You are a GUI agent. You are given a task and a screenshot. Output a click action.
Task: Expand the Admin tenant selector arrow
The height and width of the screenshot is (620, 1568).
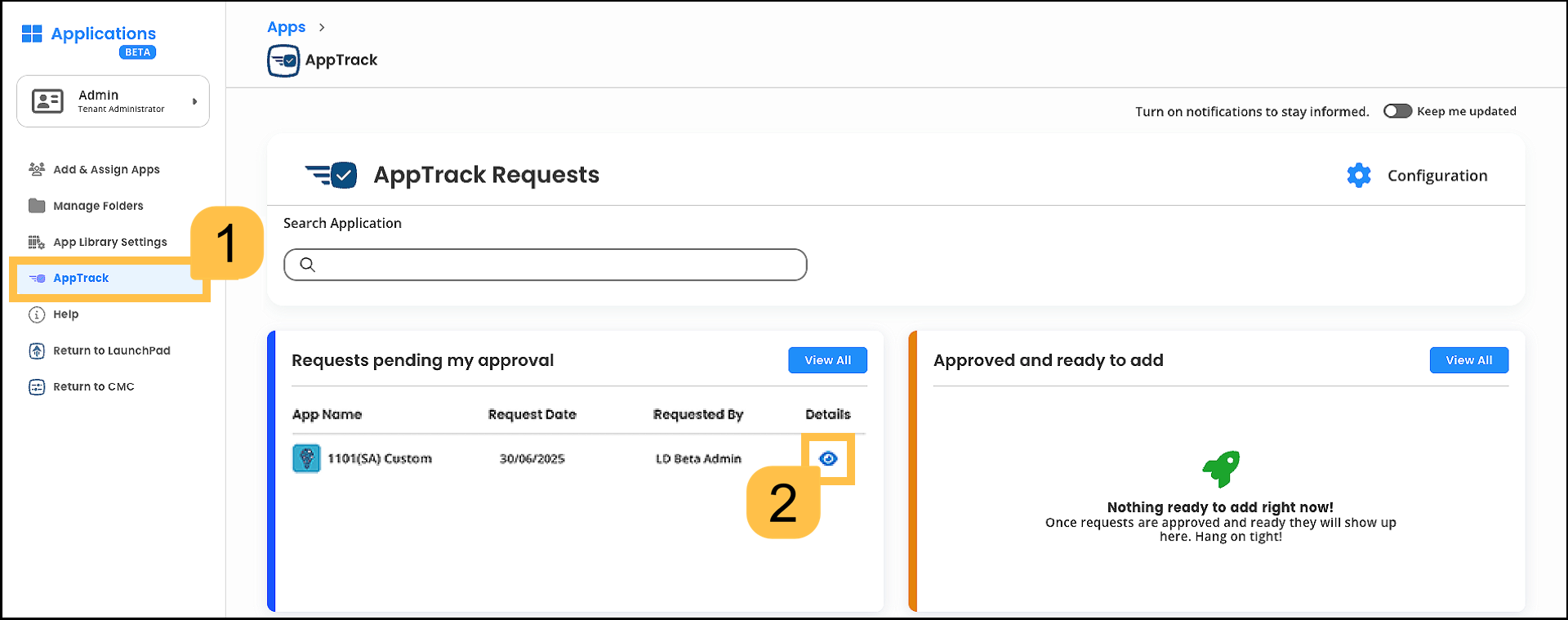pyautogui.click(x=194, y=101)
